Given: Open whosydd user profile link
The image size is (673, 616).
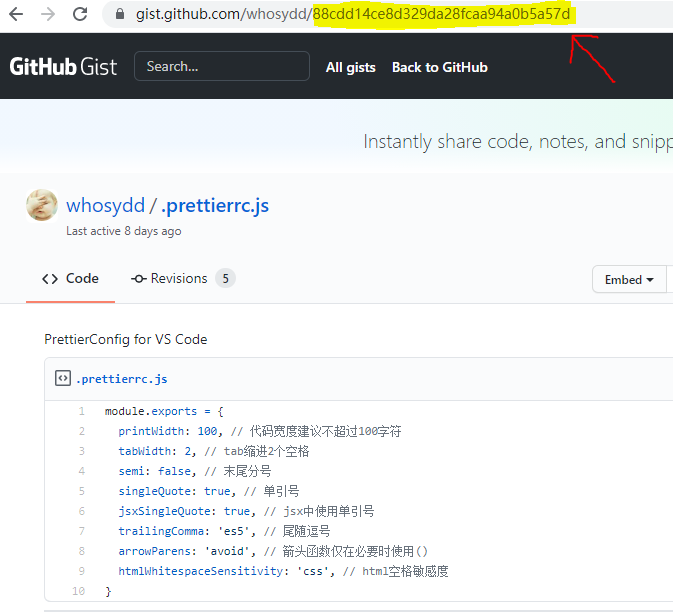Looking at the screenshot, I should (x=105, y=205).
